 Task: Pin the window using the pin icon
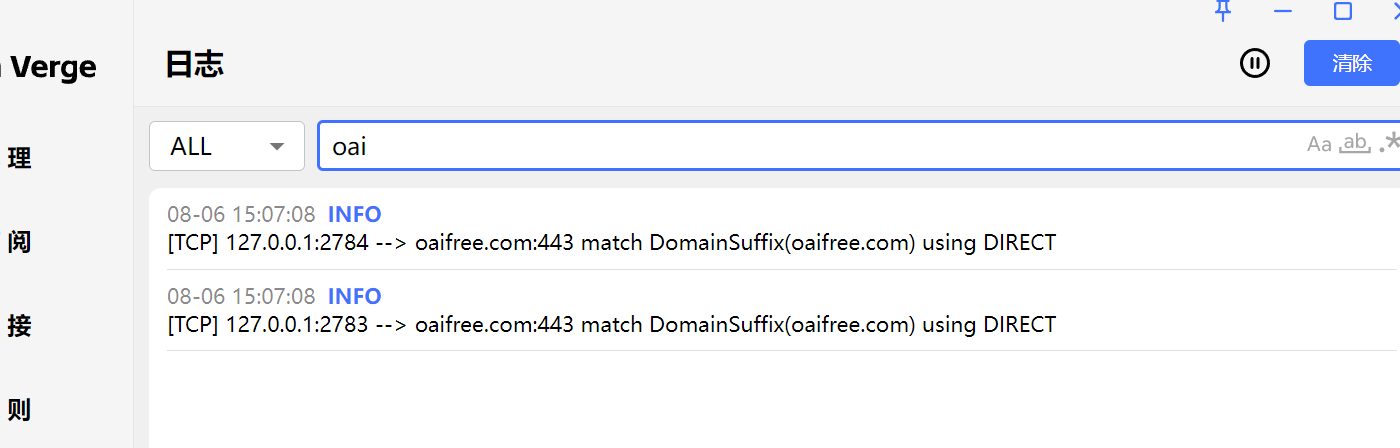[x=1222, y=11]
